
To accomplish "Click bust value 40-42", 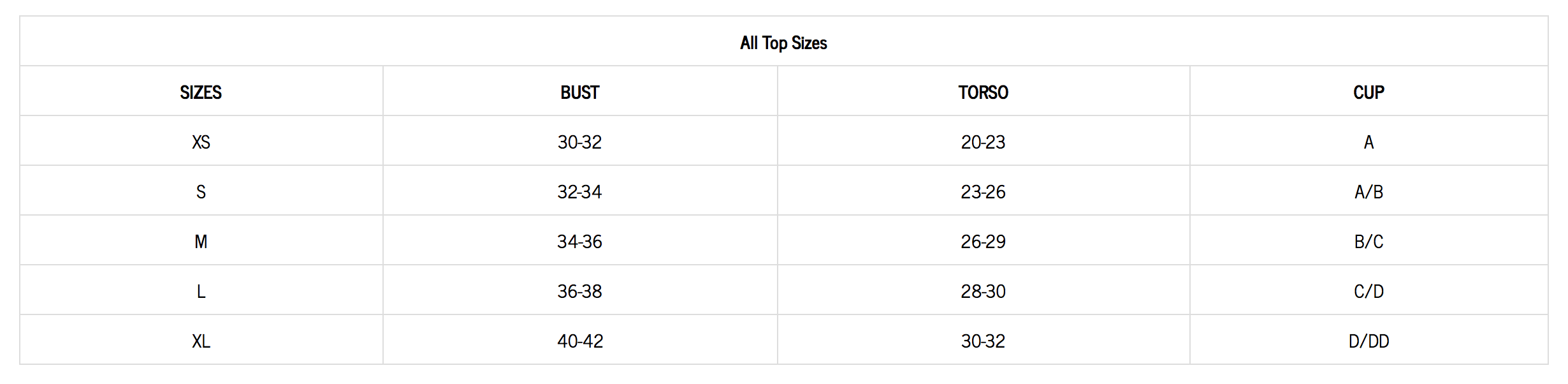I will click(580, 341).
